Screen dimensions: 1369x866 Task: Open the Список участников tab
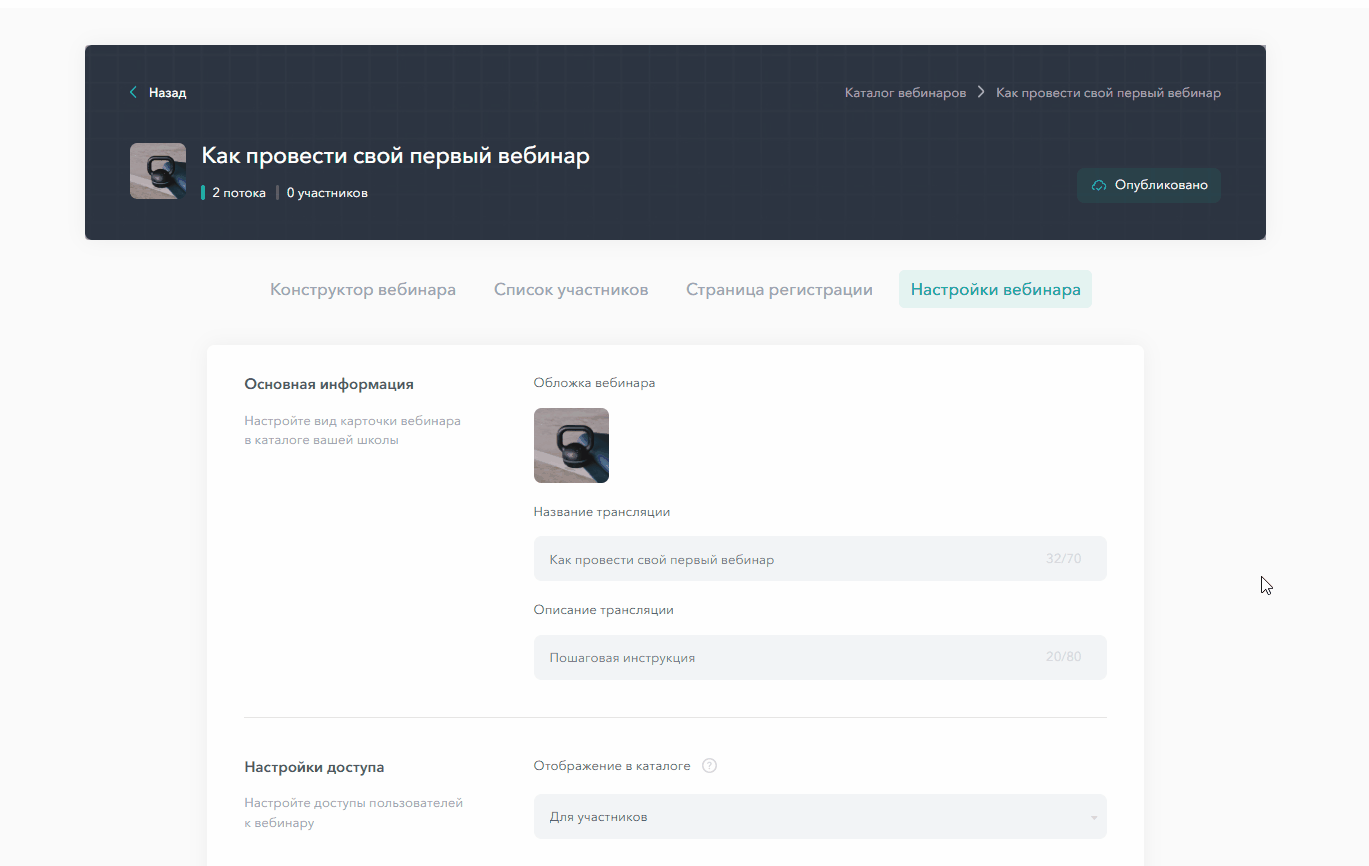coord(571,290)
